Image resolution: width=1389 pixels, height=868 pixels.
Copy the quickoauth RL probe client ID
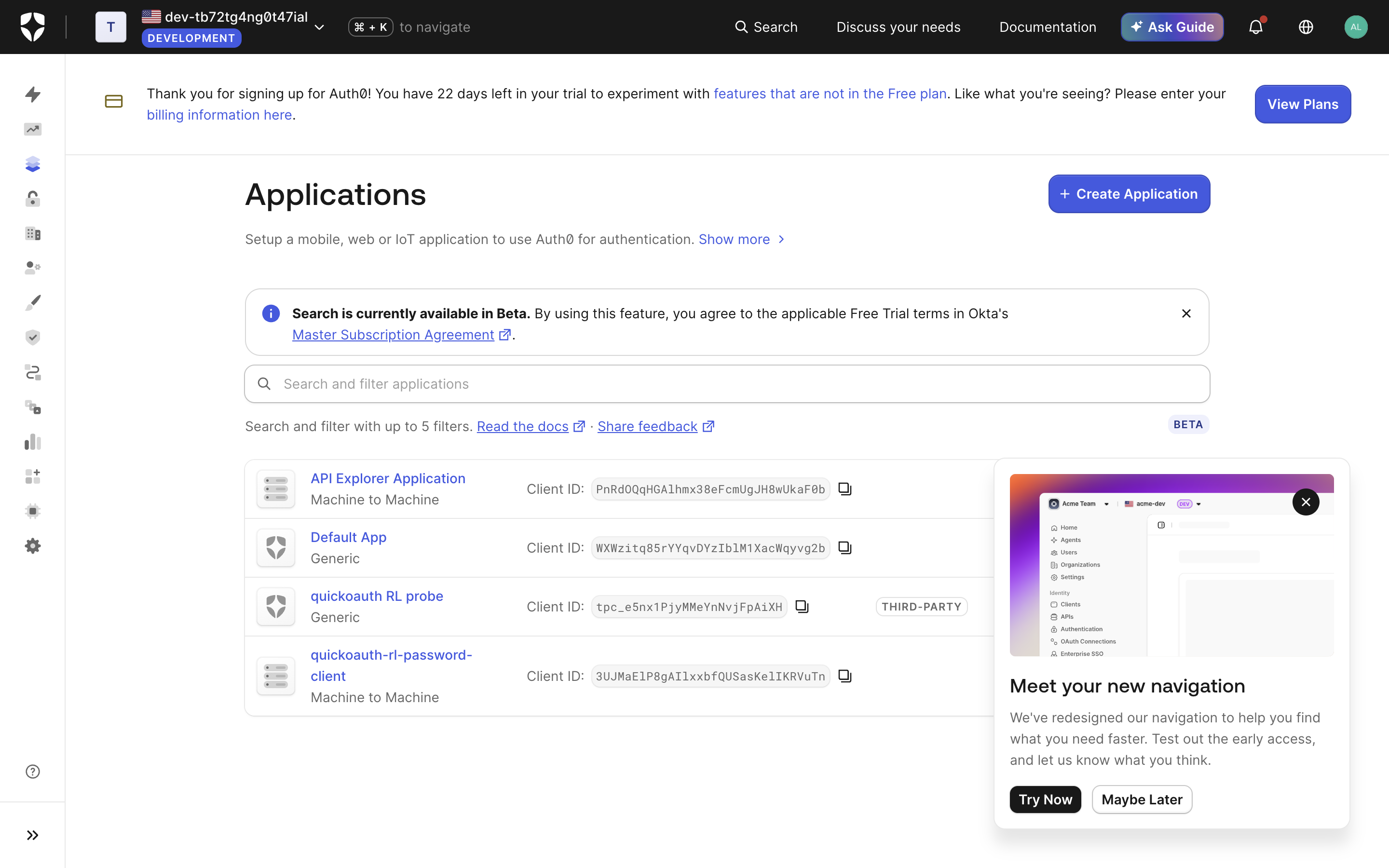802,607
